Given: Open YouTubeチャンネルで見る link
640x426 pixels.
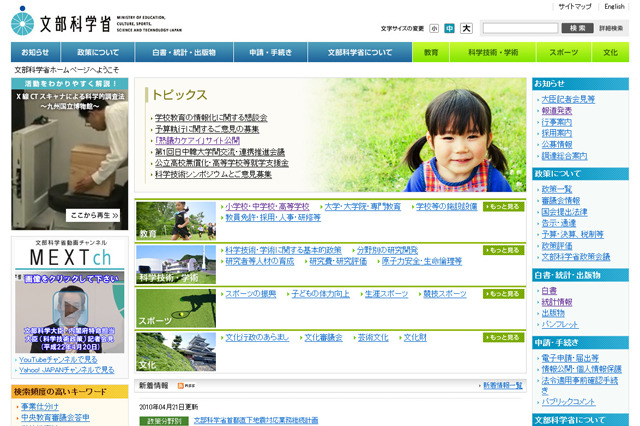Looking at the screenshot, I should click(x=58, y=359).
